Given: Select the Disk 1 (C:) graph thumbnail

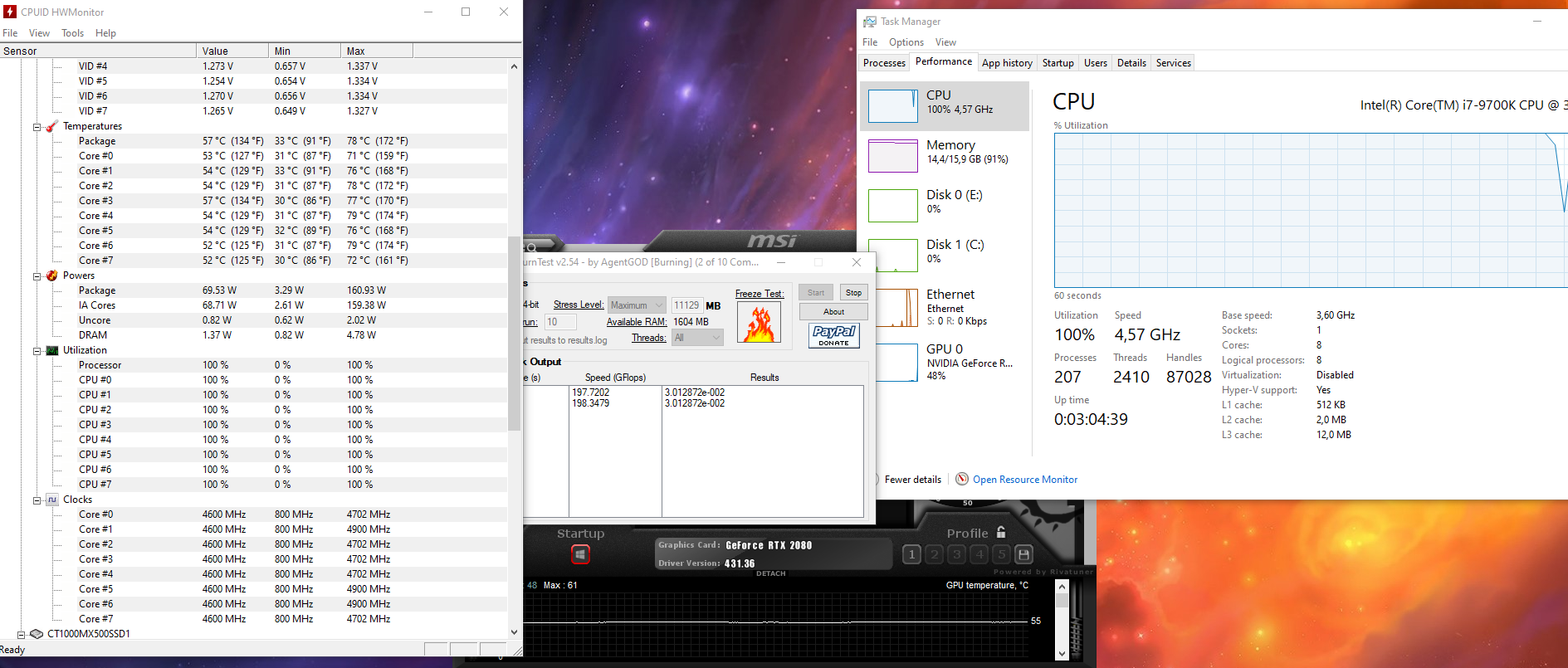Looking at the screenshot, I should click(x=893, y=256).
